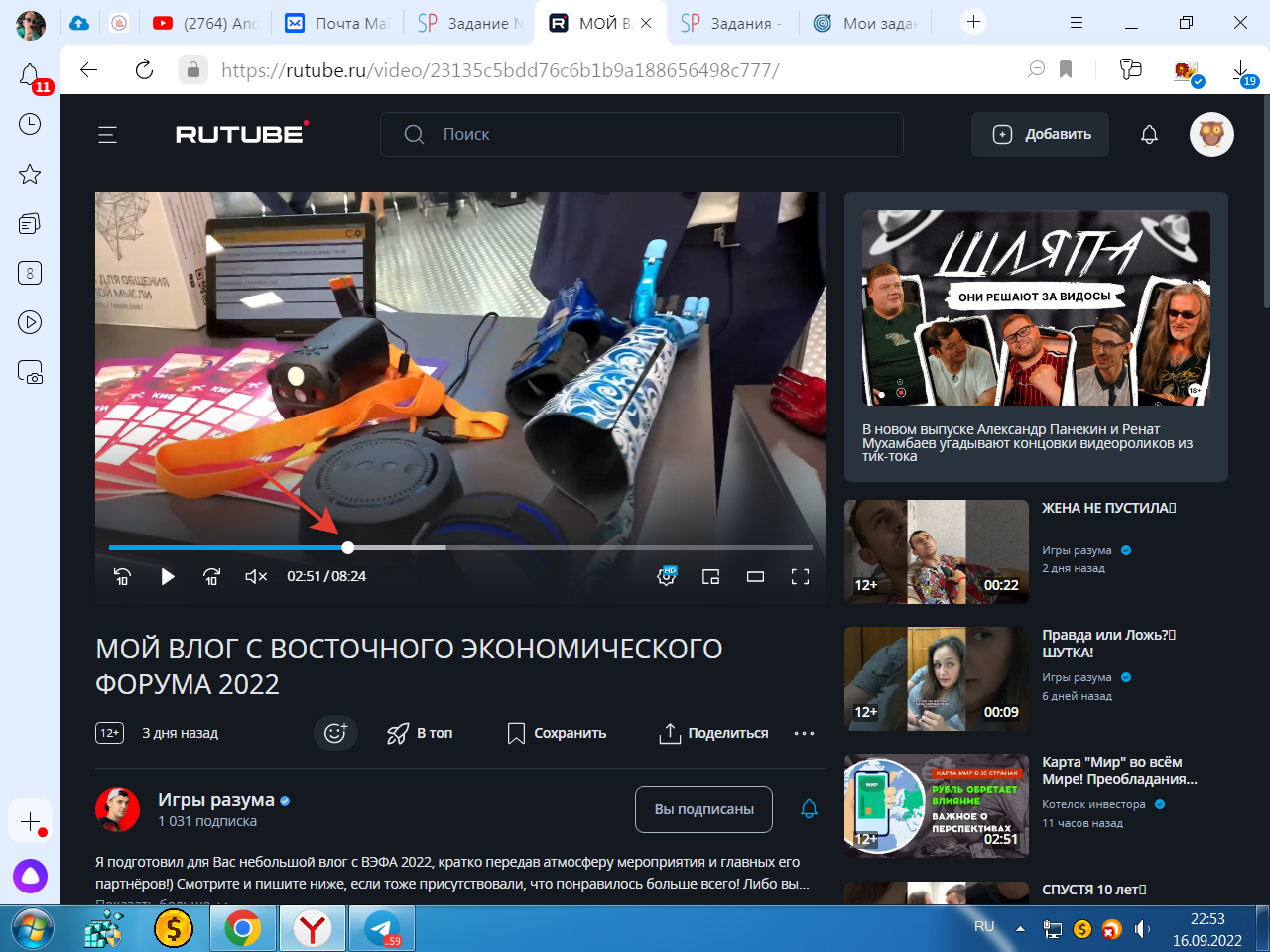Open sidebar video play icon
1270x952 pixels.
[x=30, y=322]
